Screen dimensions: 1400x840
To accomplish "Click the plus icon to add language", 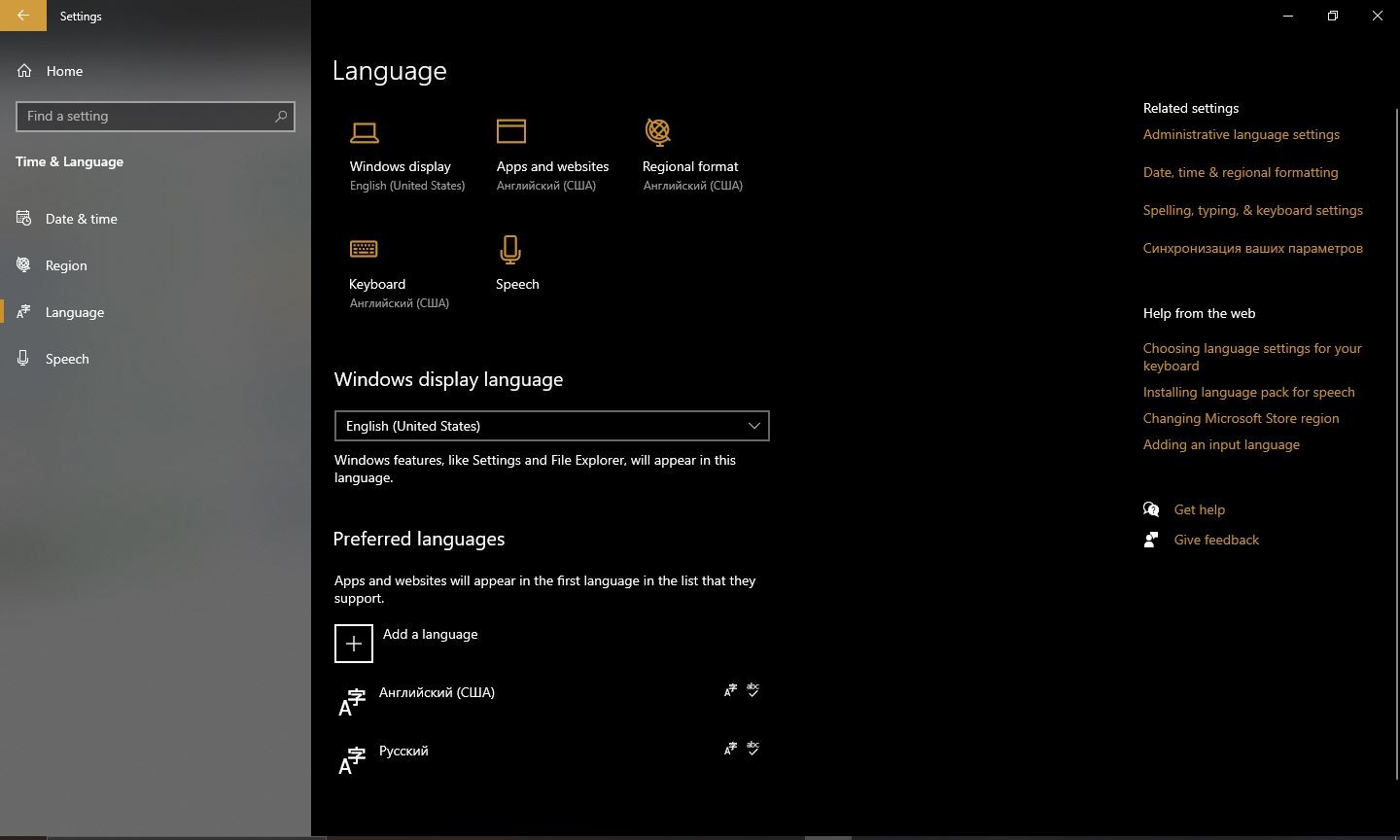I will pyautogui.click(x=354, y=644).
